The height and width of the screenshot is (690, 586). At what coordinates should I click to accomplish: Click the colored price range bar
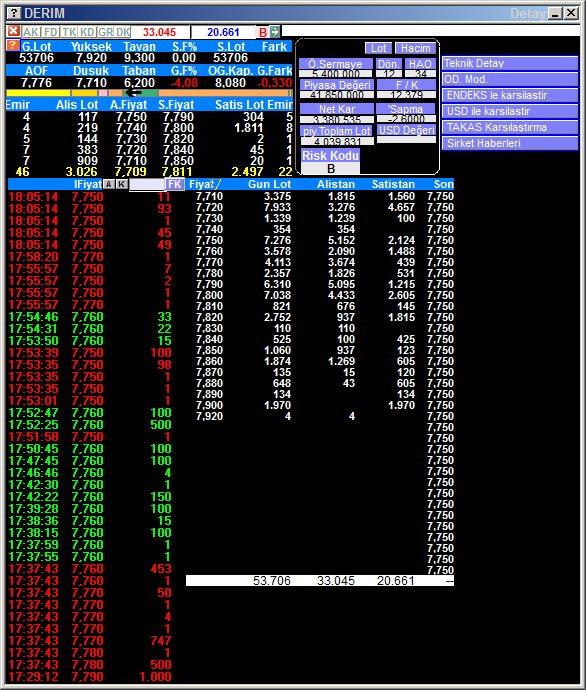(149, 93)
